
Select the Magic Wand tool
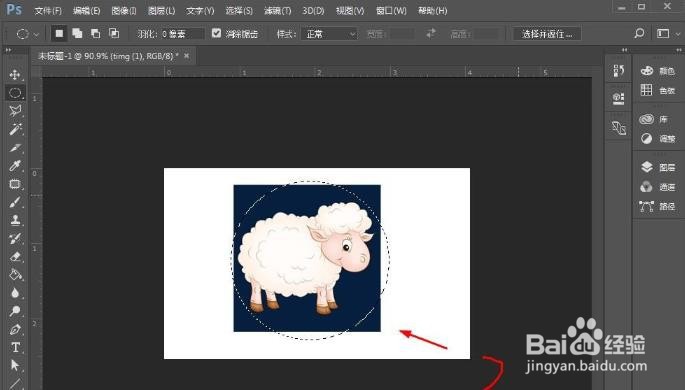coord(15,129)
